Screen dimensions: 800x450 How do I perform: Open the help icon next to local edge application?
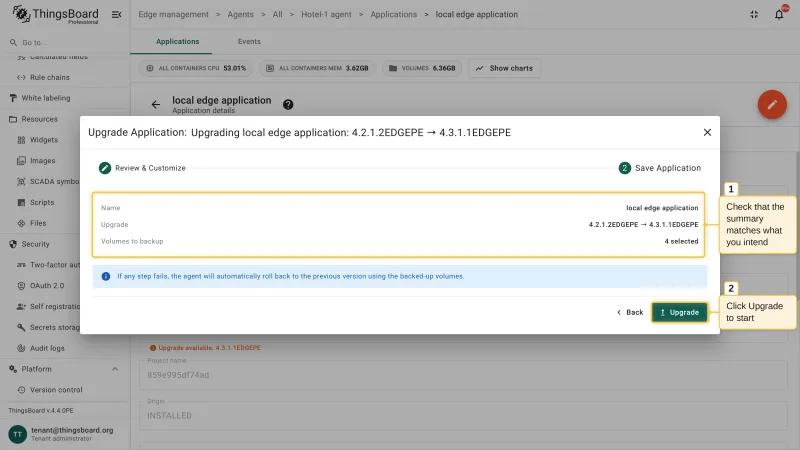point(288,105)
